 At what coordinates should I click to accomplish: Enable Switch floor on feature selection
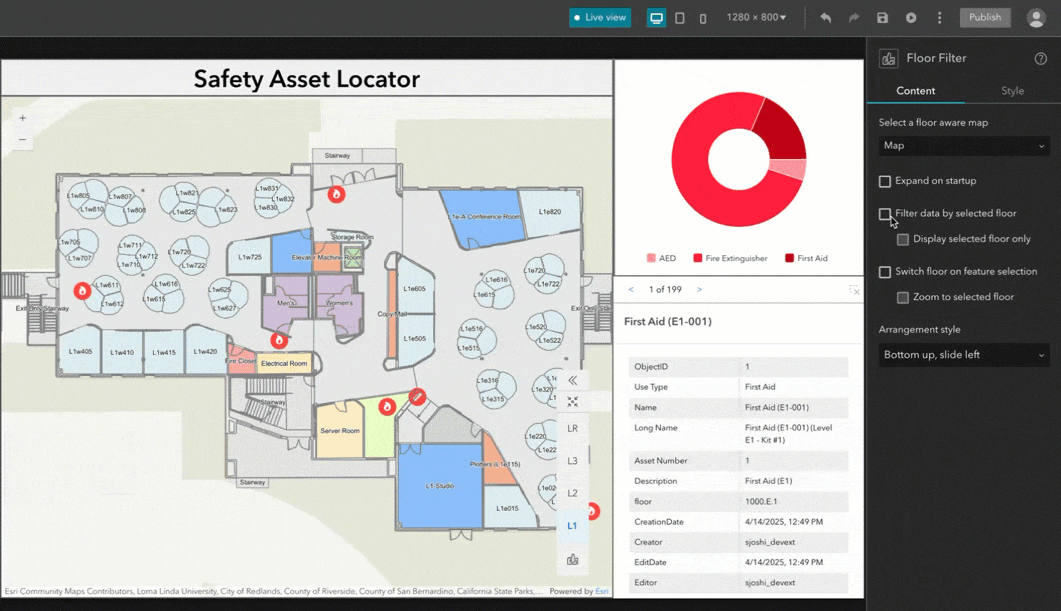pyautogui.click(x=884, y=272)
